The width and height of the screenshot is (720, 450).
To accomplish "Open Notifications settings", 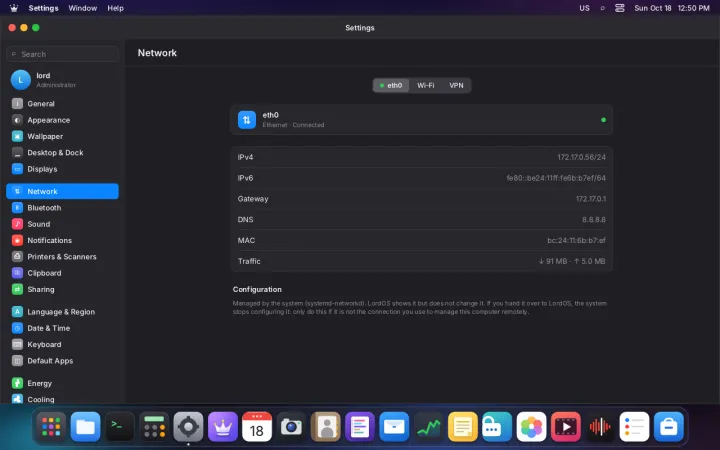I will tap(62, 240).
